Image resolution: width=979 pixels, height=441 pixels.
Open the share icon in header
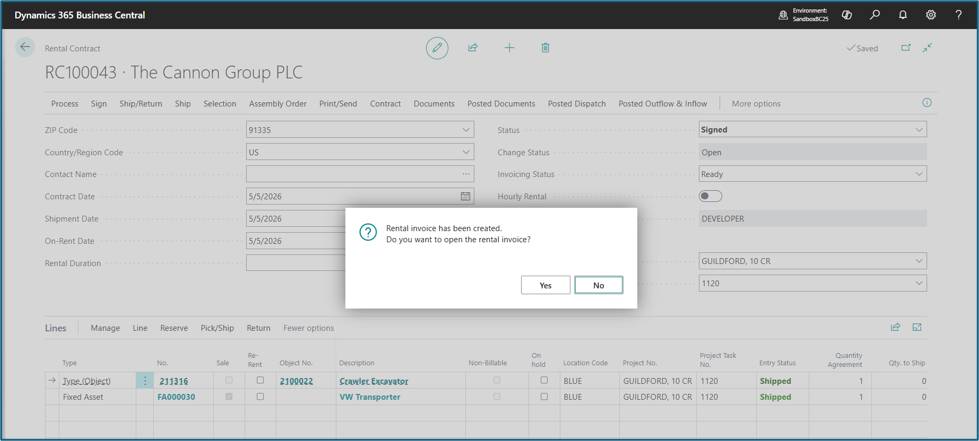click(x=473, y=48)
